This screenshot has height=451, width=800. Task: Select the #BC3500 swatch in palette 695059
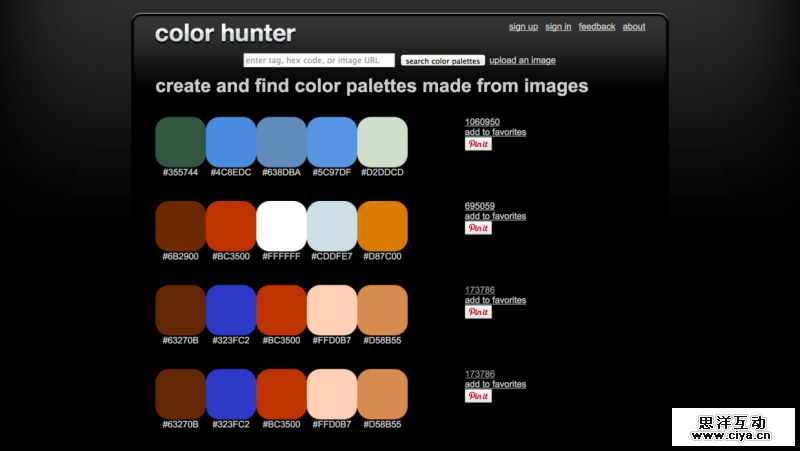tap(231, 226)
